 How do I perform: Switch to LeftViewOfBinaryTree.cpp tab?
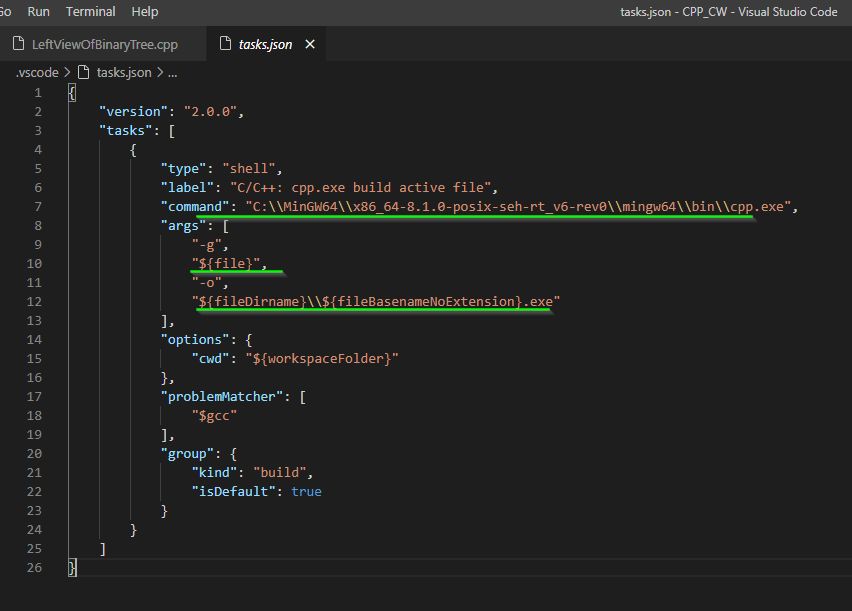click(103, 44)
